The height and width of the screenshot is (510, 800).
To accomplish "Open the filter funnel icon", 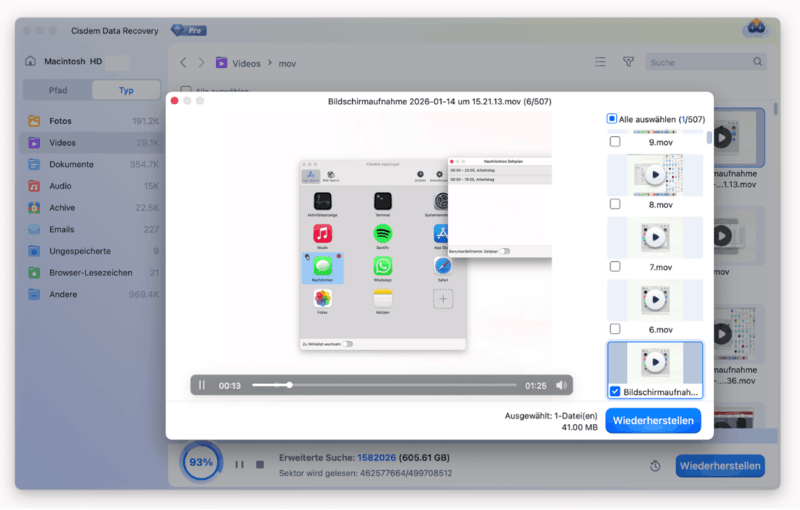I will 628,62.
